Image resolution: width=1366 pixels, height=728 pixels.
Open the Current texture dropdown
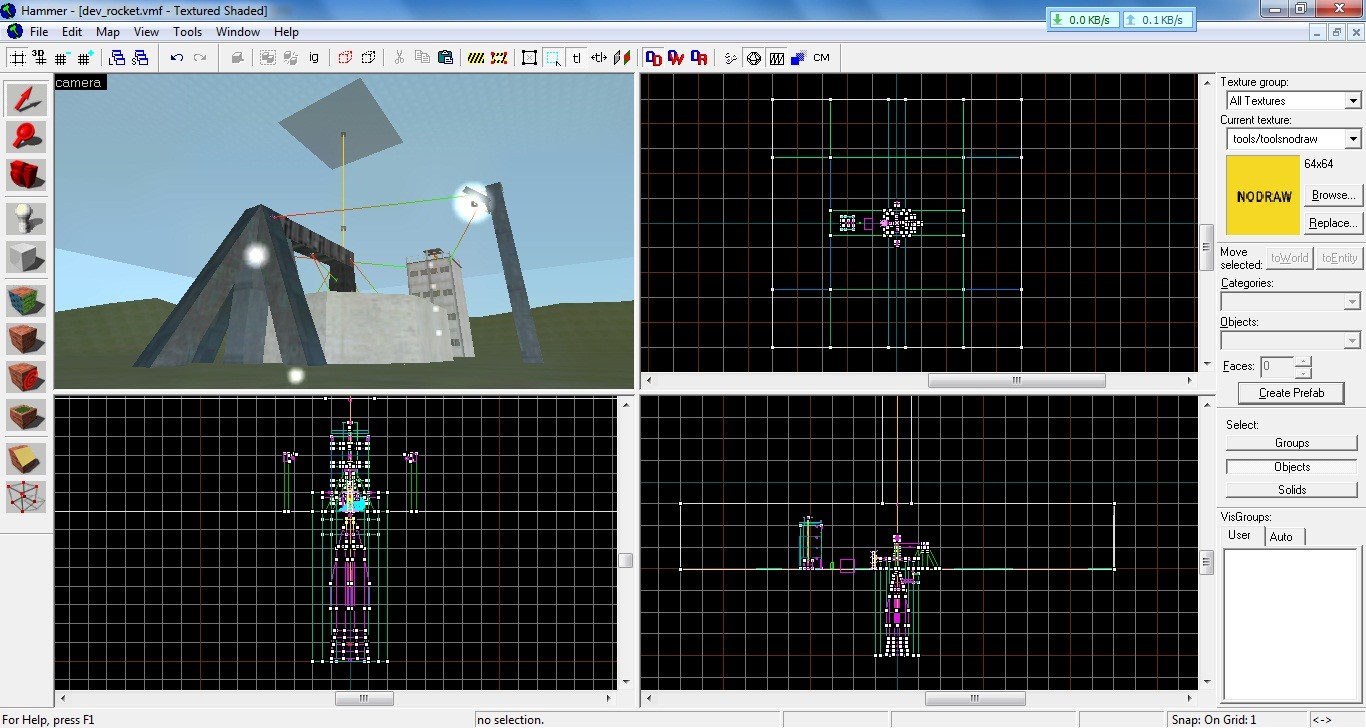coord(1352,139)
